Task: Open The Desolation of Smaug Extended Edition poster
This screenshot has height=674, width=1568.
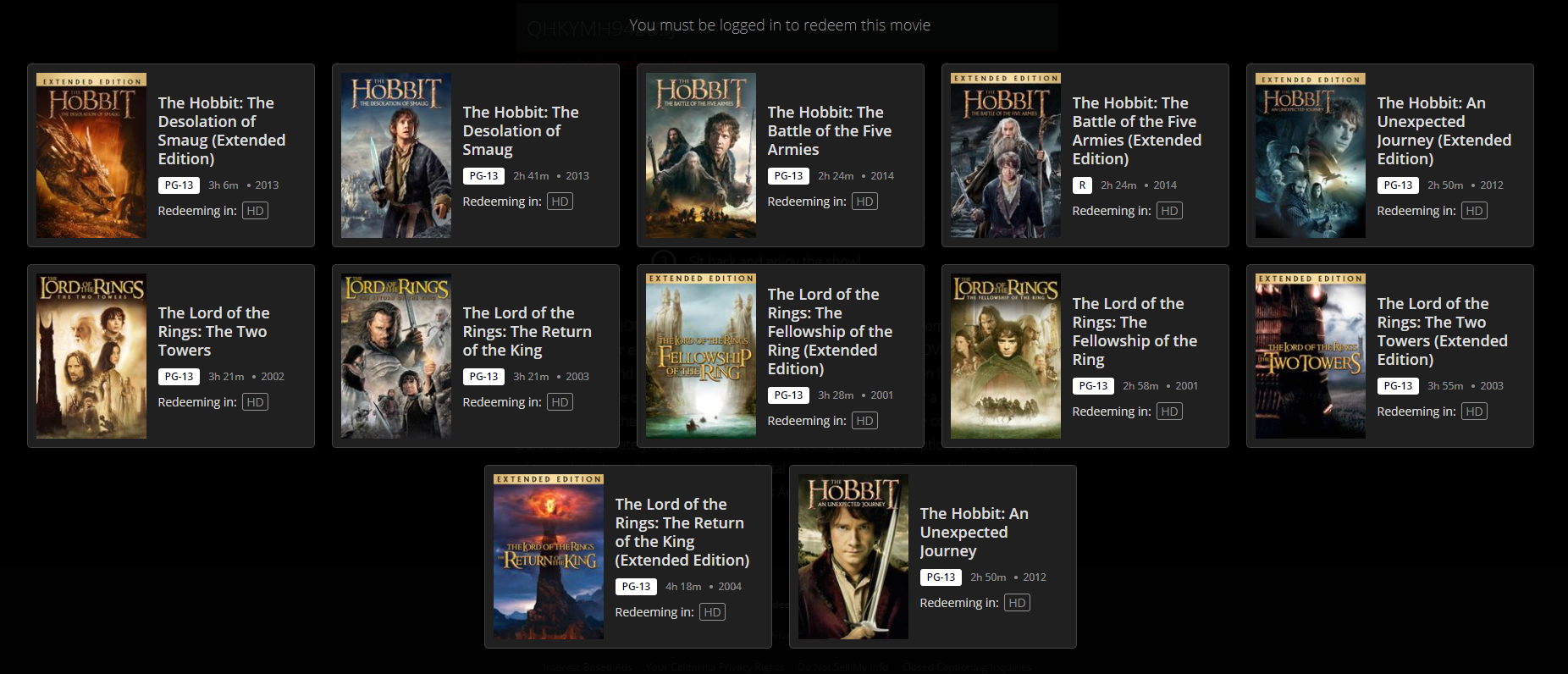Action: pyautogui.click(x=91, y=155)
